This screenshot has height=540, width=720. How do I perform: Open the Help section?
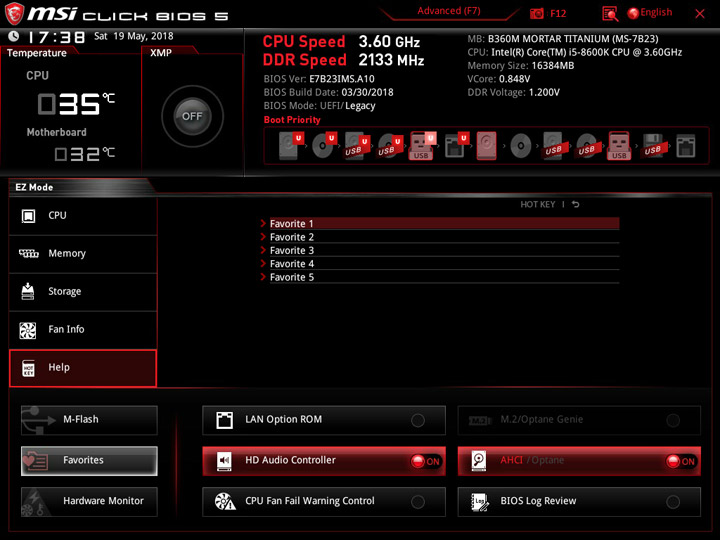83,368
